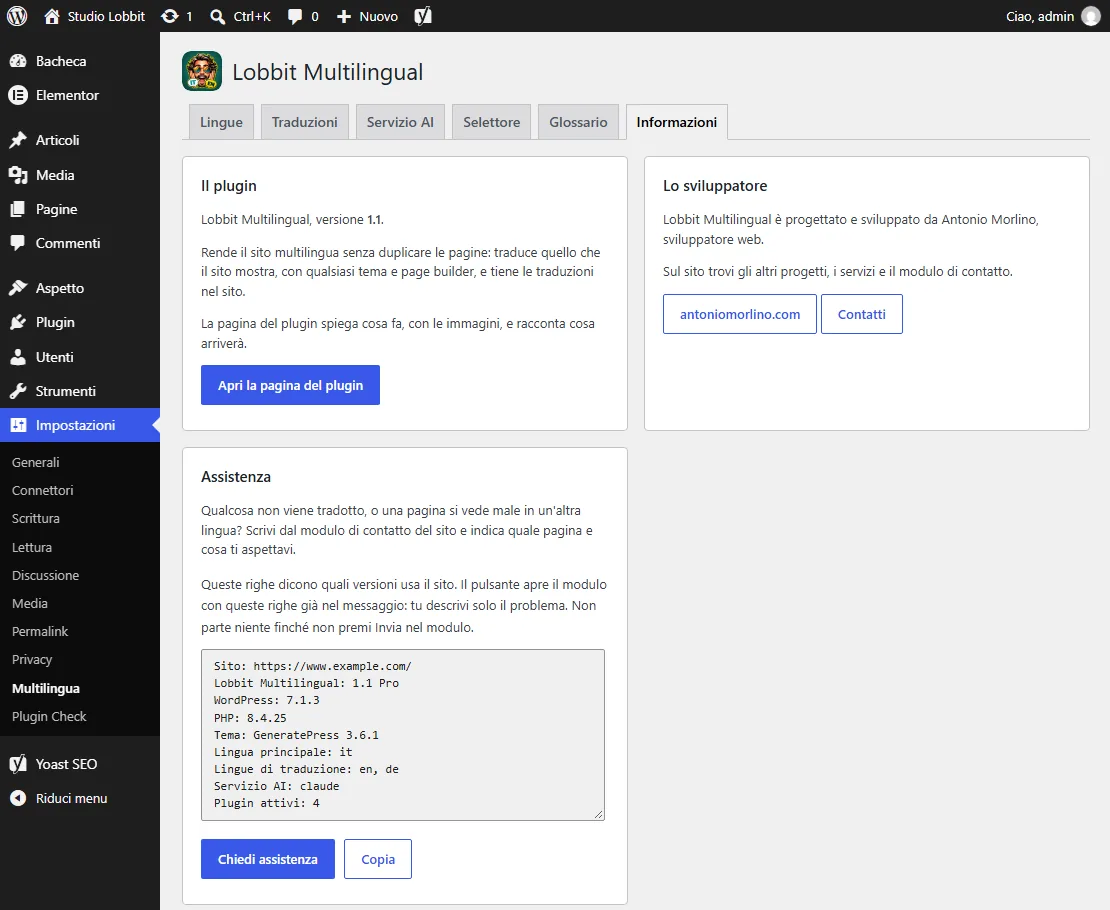1110x910 pixels.
Task: Click the Impostazioni settings icon
Action: [x=18, y=425]
